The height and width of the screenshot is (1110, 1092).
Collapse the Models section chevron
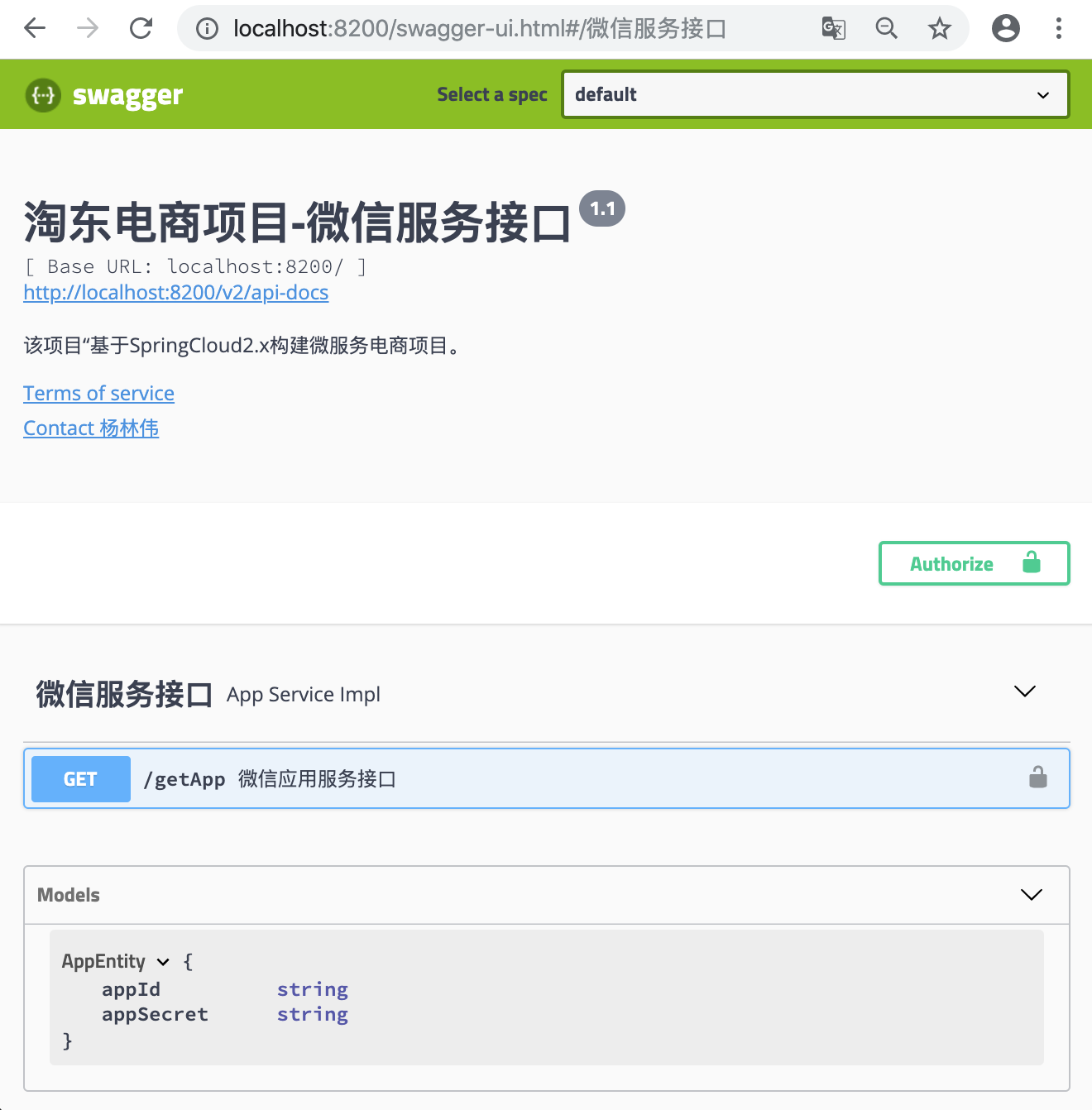[1031, 895]
